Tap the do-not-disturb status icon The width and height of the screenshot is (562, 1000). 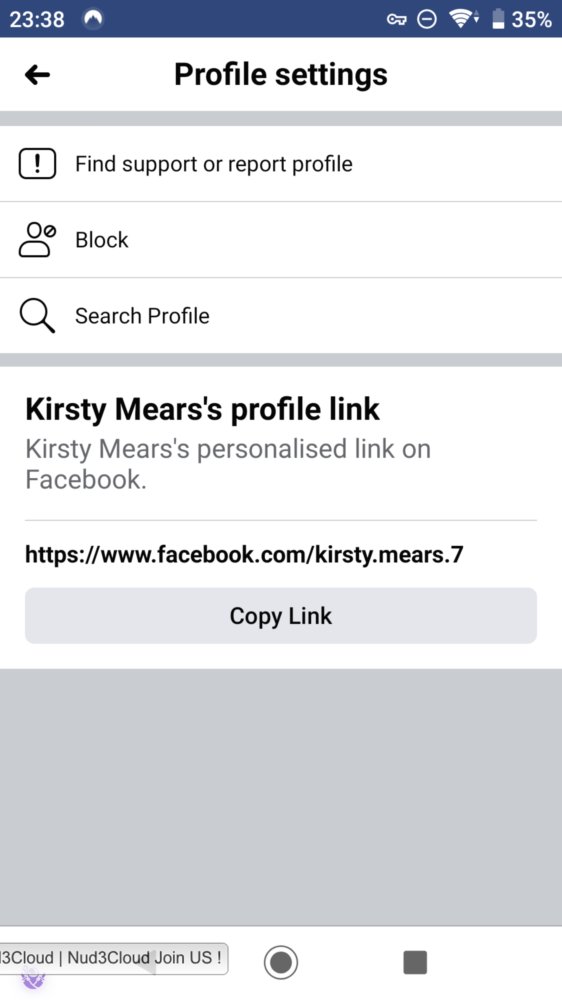click(x=427, y=20)
